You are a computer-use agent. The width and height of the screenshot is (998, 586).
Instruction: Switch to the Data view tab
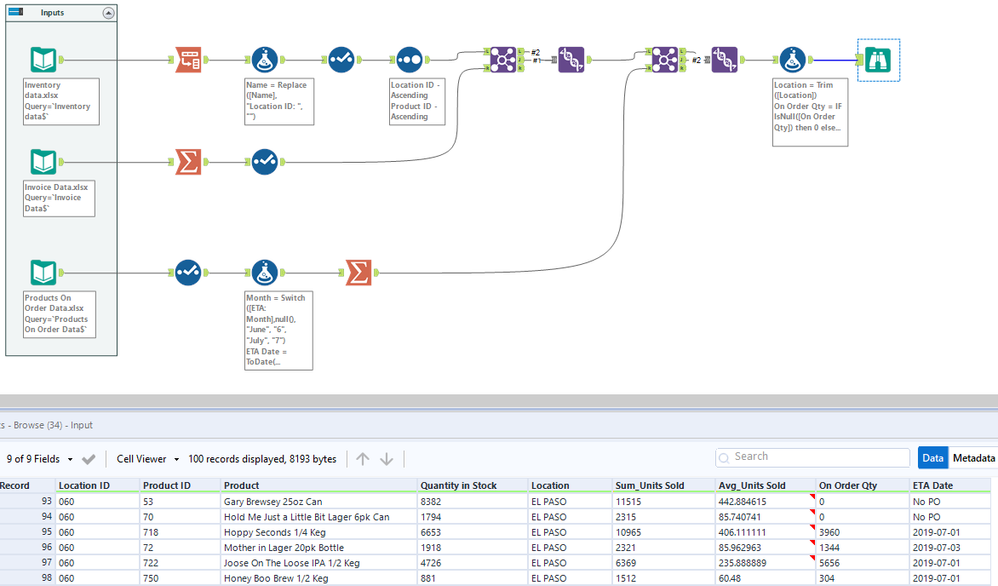click(932, 458)
